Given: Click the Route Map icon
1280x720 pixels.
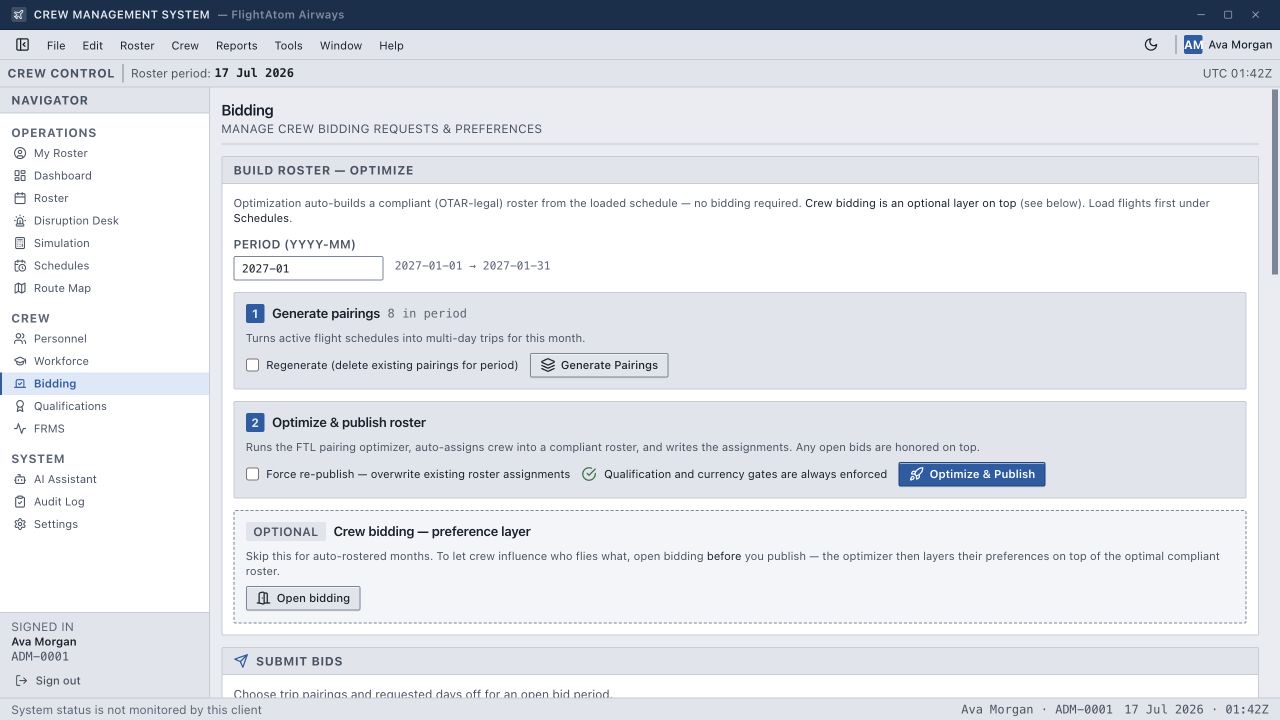Looking at the screenshot, I should pos(20,288).
